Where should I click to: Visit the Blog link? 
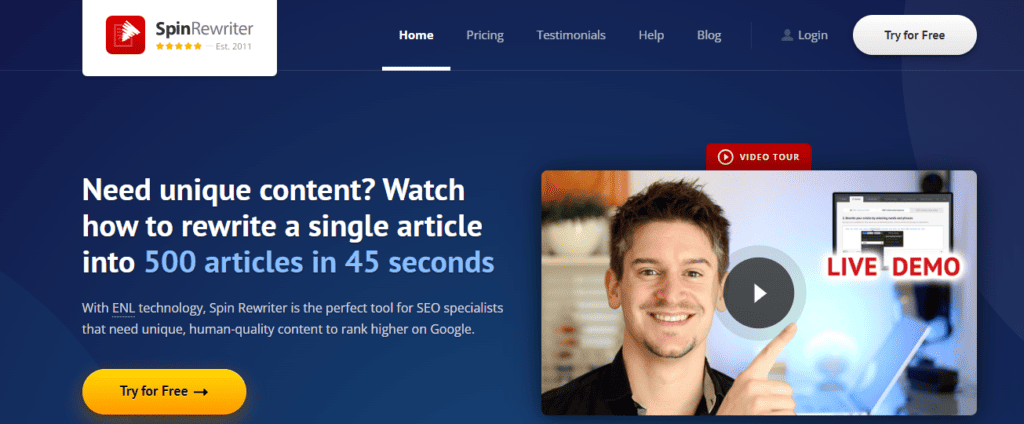709,35
